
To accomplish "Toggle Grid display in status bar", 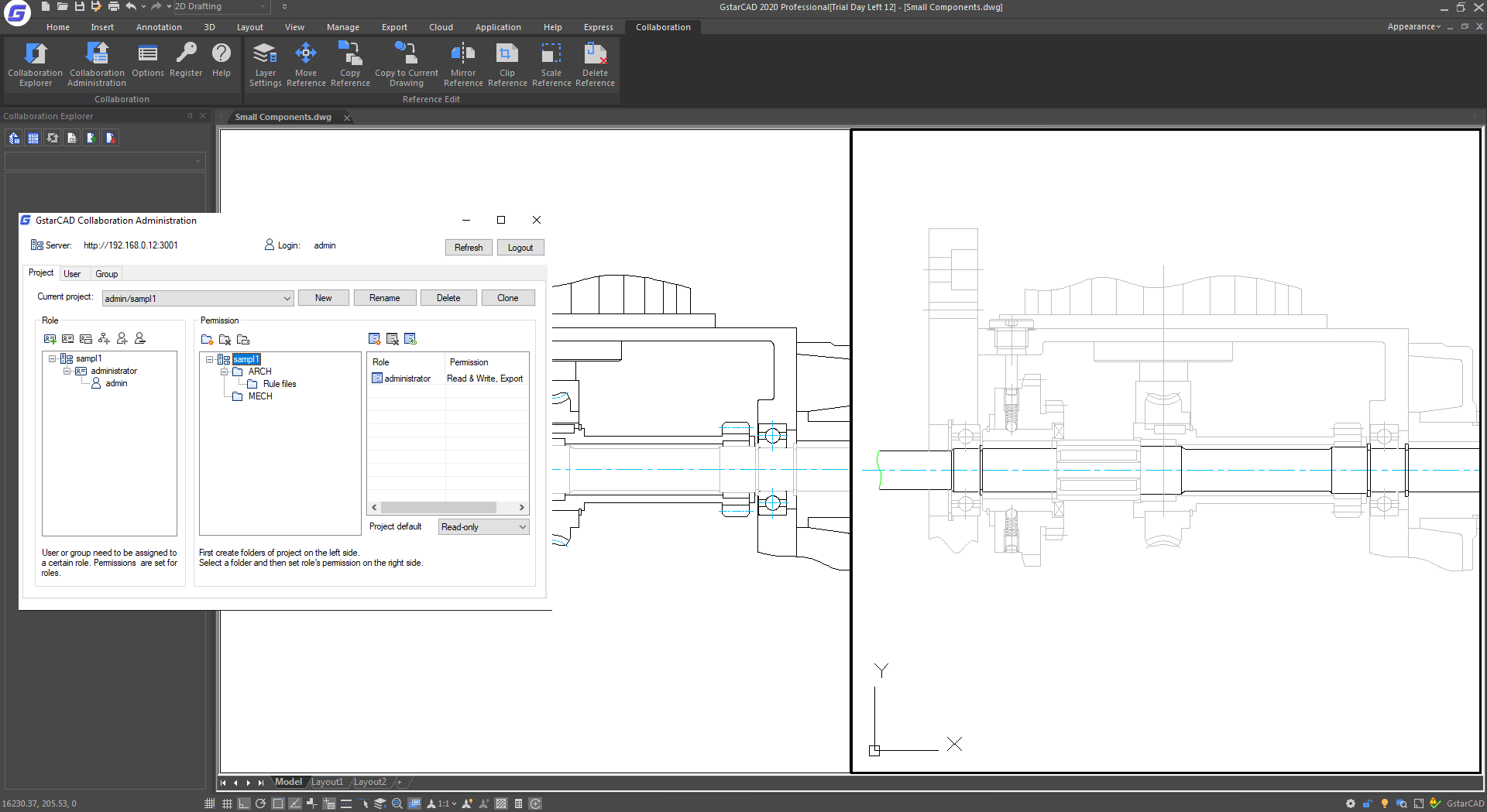I will pyautogui.click(x=227, y=803).
